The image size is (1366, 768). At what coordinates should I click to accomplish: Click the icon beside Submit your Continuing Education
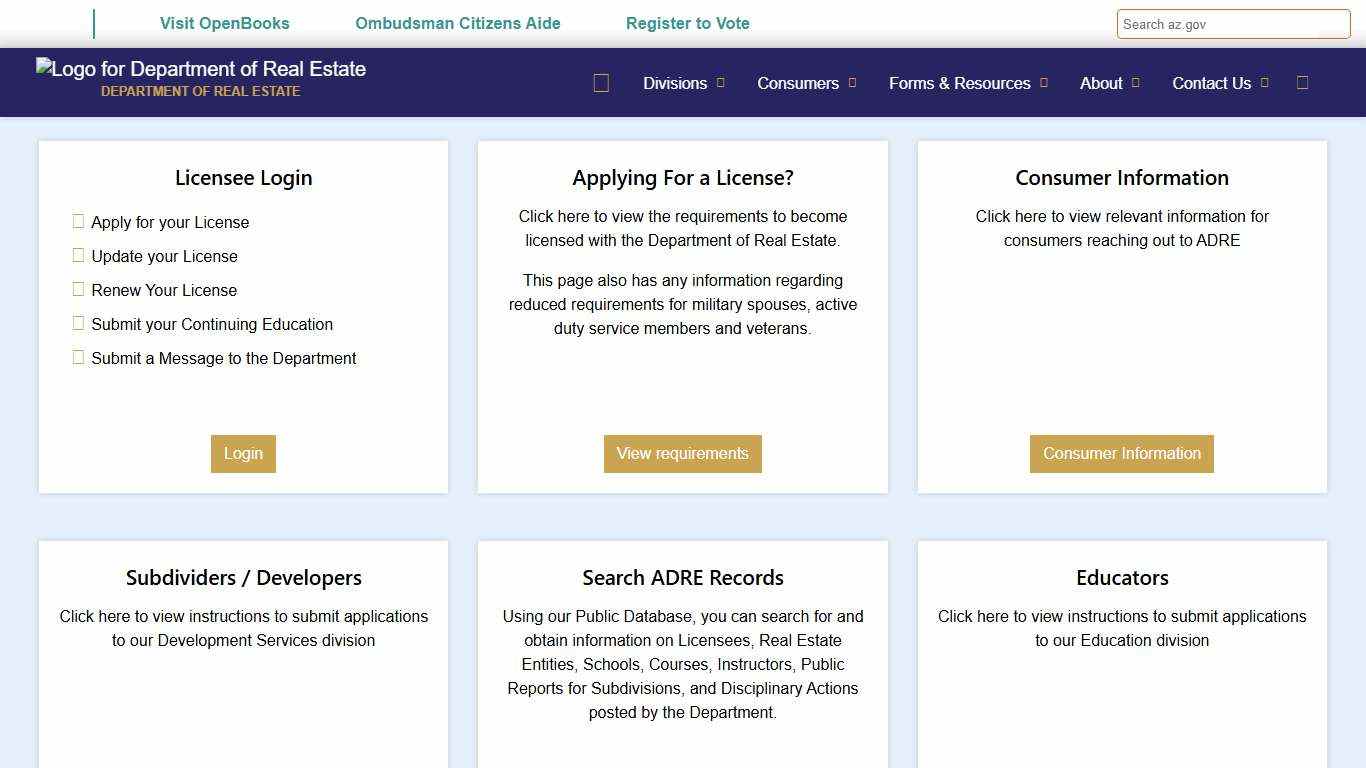pyautogui.click(x=78, y=323)
